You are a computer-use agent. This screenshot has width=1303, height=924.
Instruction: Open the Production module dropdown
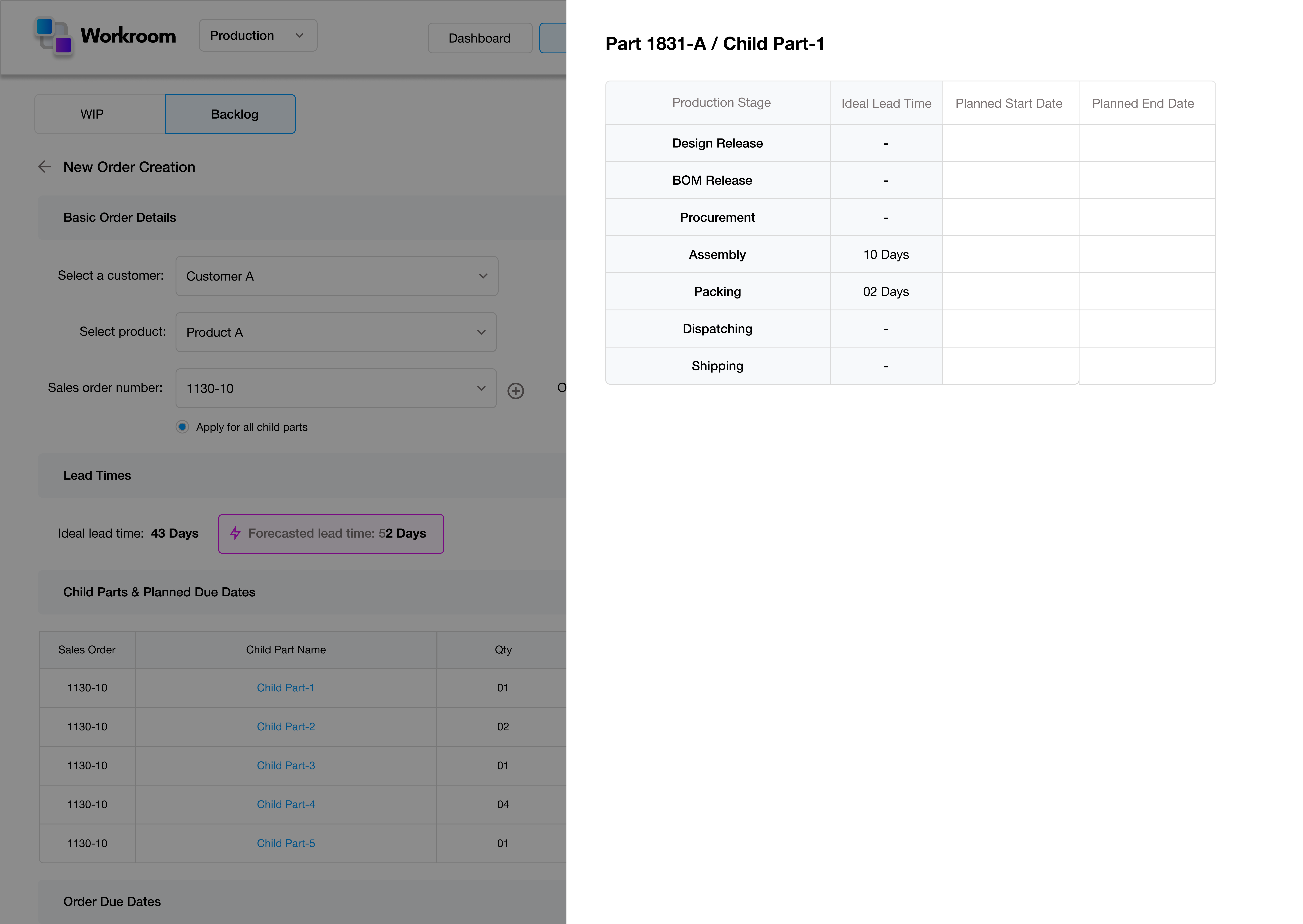(x=258, y=35)
